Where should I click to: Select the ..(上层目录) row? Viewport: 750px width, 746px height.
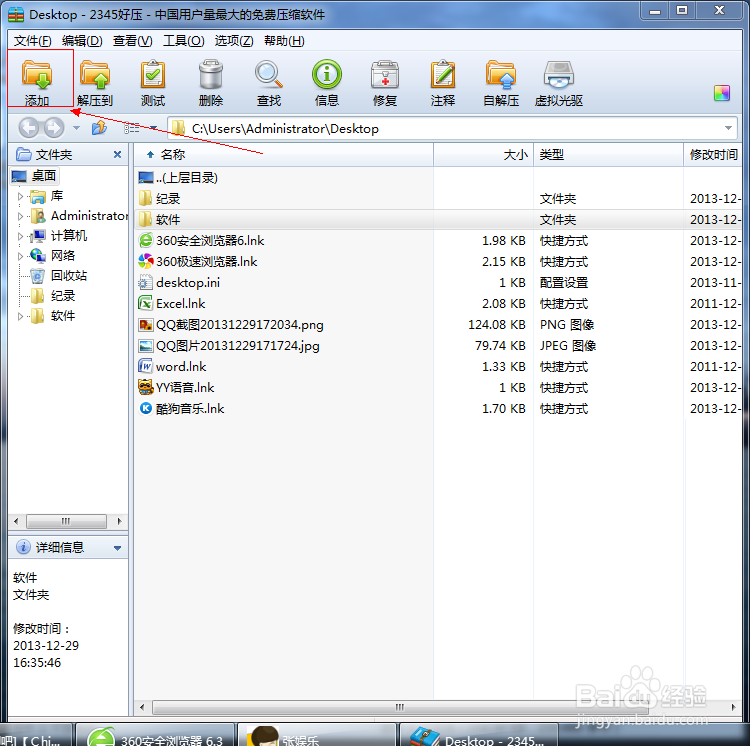pos(438,178)
